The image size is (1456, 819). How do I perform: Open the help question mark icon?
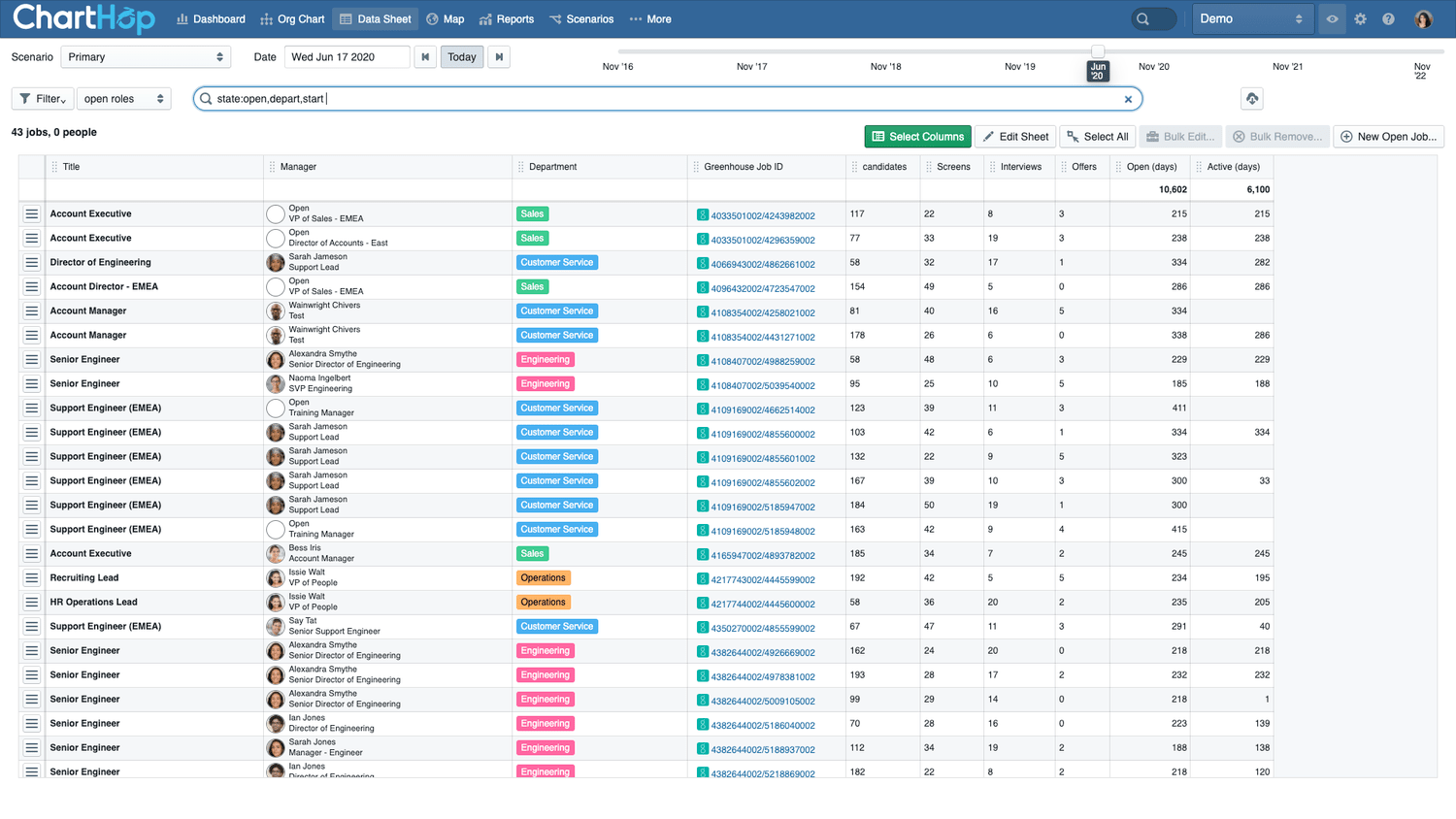pos(1388,19)
